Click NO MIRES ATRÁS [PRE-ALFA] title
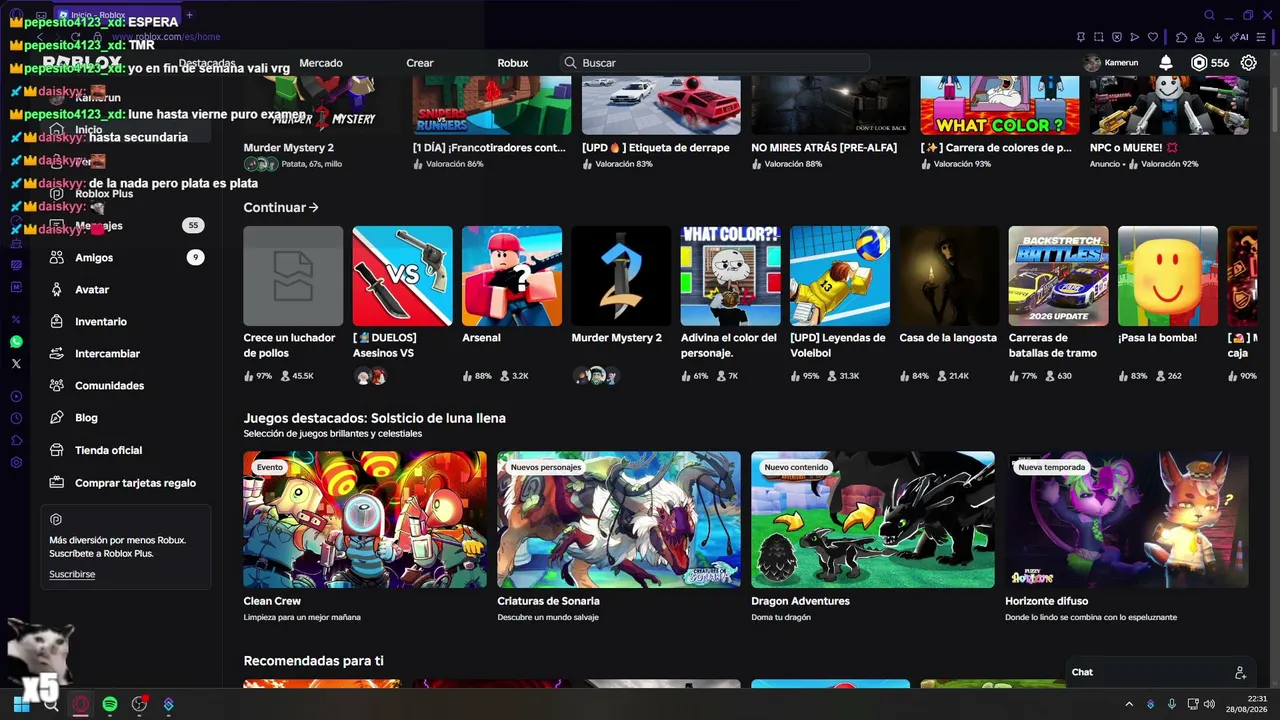The width and height of the screenshot is (1280, 720). (x=823, y=148)
